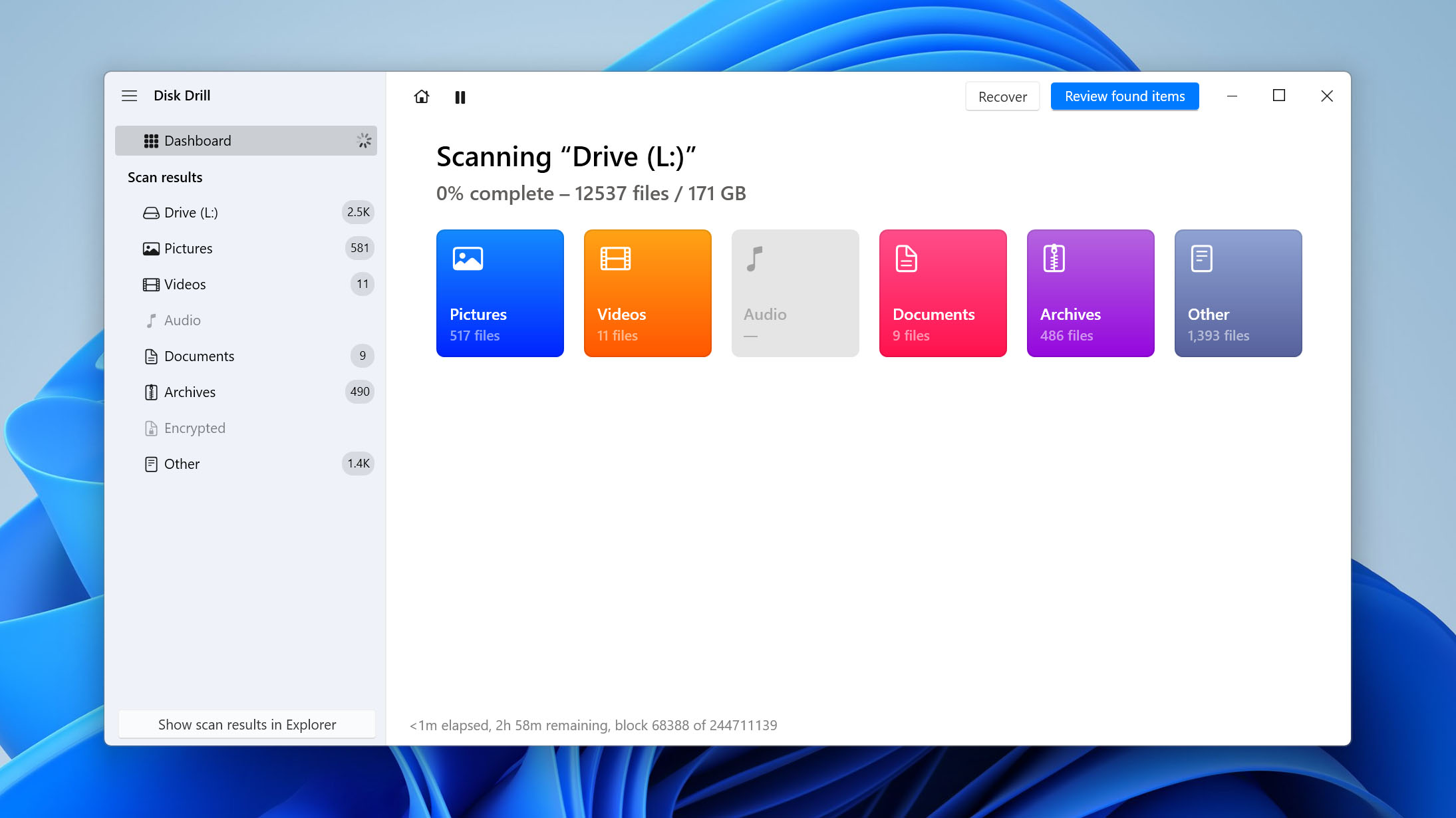Click the 9 badge next to Documents
The height and width of the screenshot is (818, 1456).
363,356
